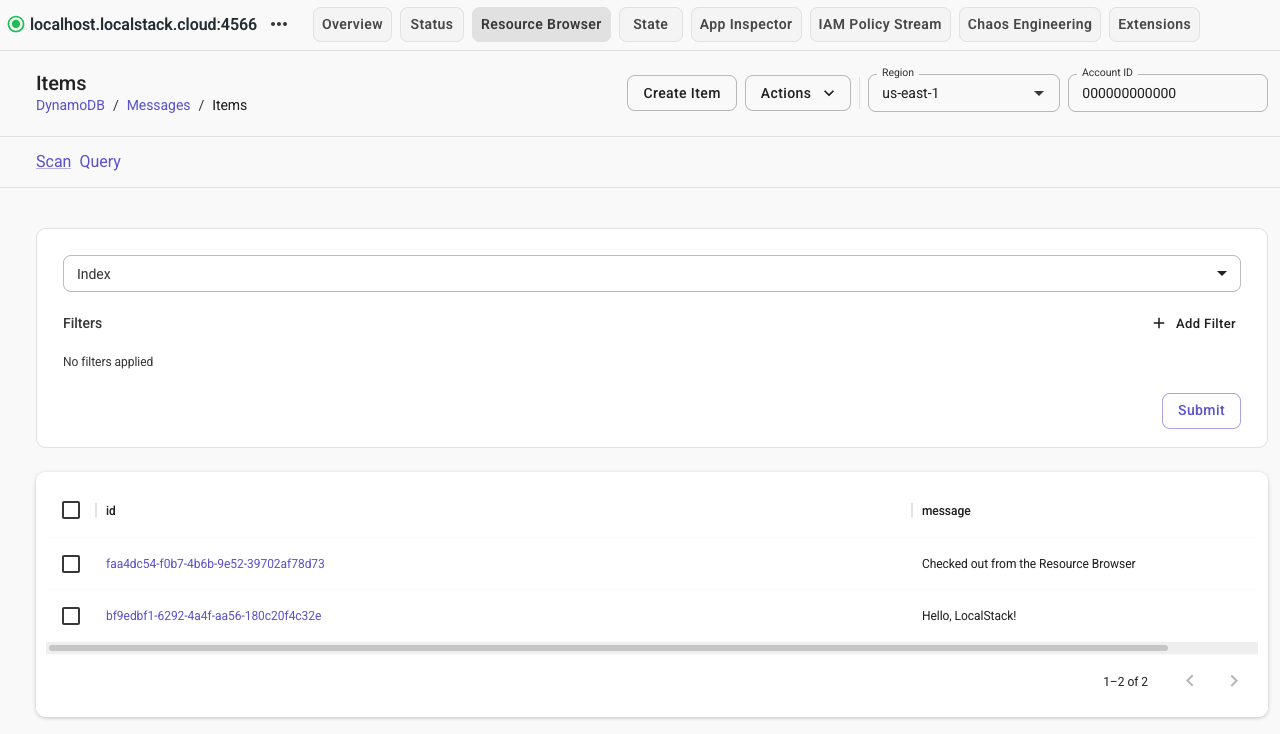Open item faa4dc54-f0b7-4b6b-9e52-39702af78d73
The width and height of the screenshot is (1280, 734).
(x=215, y=564)
